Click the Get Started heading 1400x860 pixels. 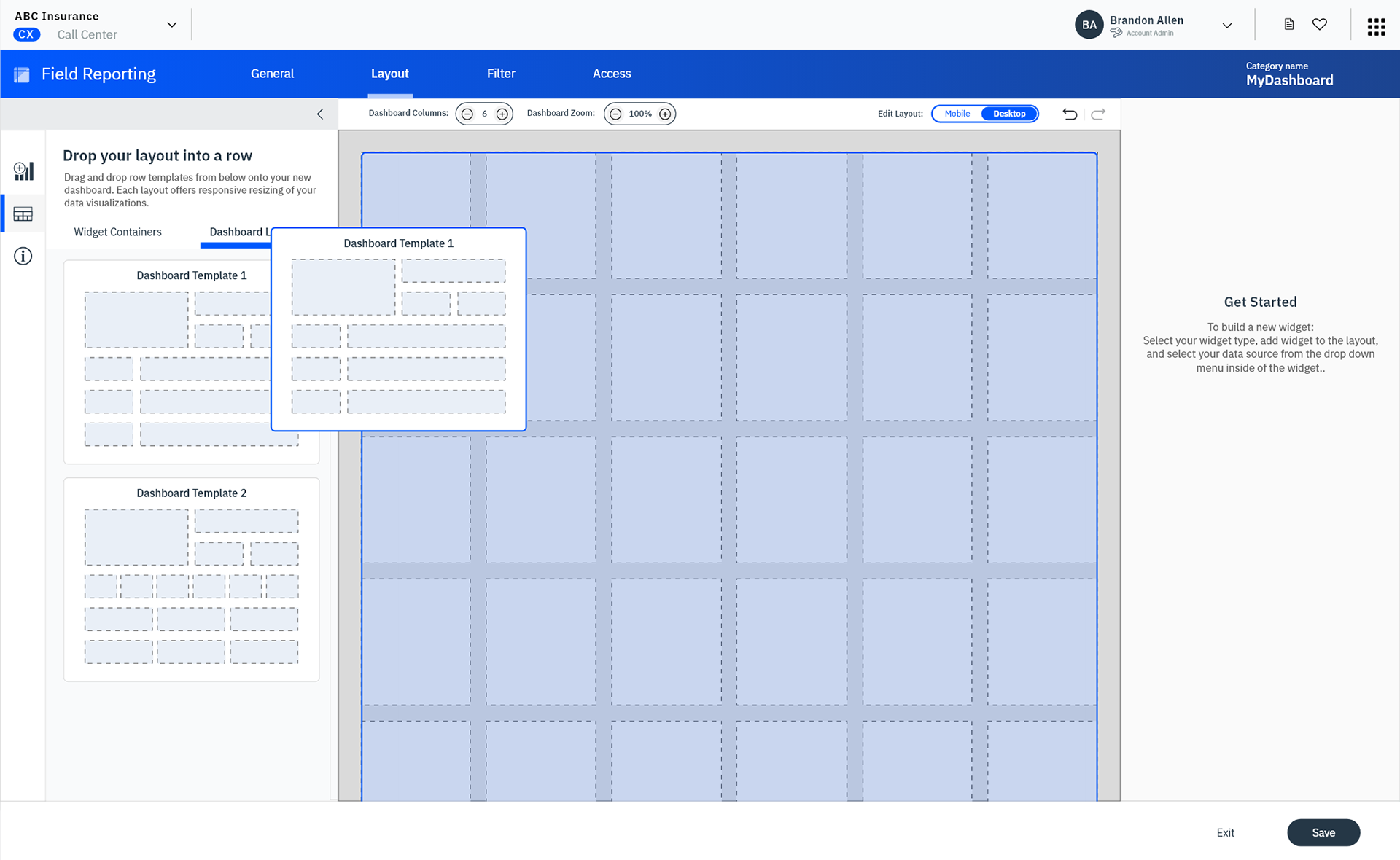[x=1260, y=302]
